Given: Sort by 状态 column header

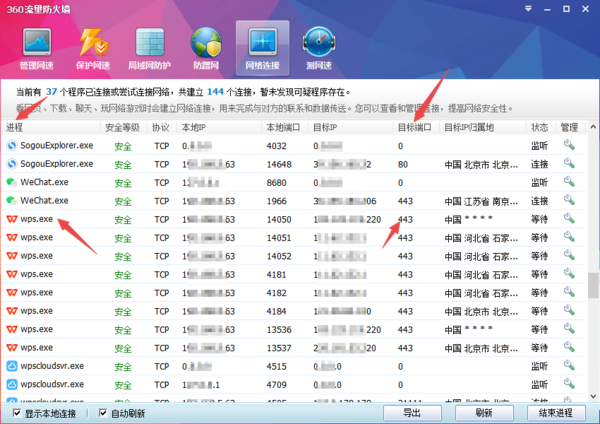Looking at the screenshot, I should [540, 127].
